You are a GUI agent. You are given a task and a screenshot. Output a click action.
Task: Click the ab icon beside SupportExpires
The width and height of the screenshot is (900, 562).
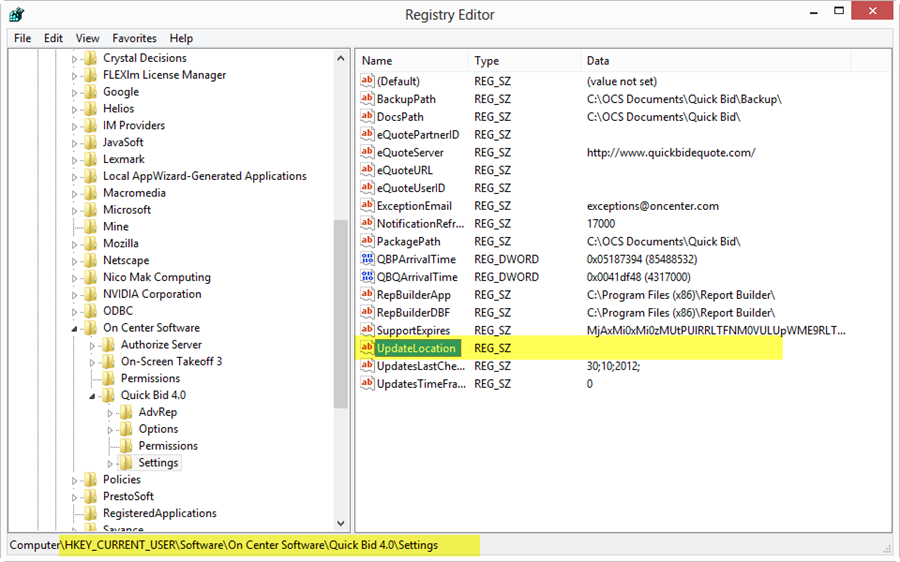[367, 330]
